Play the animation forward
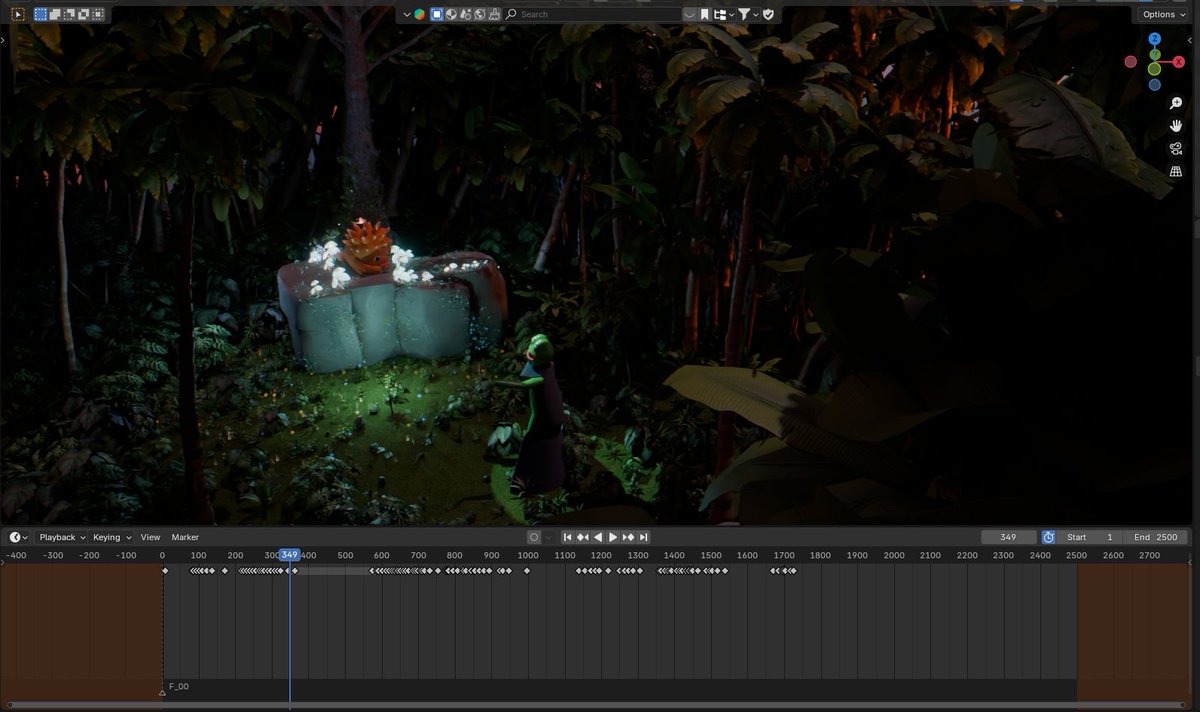This screenshot has width=1200, height=712. pyautogui.click(x=613, y=537)
